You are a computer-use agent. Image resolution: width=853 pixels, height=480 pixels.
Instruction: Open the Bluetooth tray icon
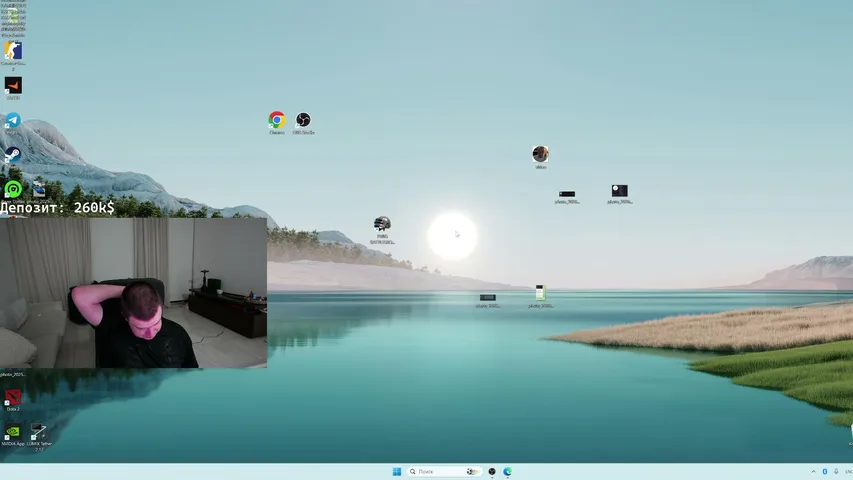pos(825,471)
